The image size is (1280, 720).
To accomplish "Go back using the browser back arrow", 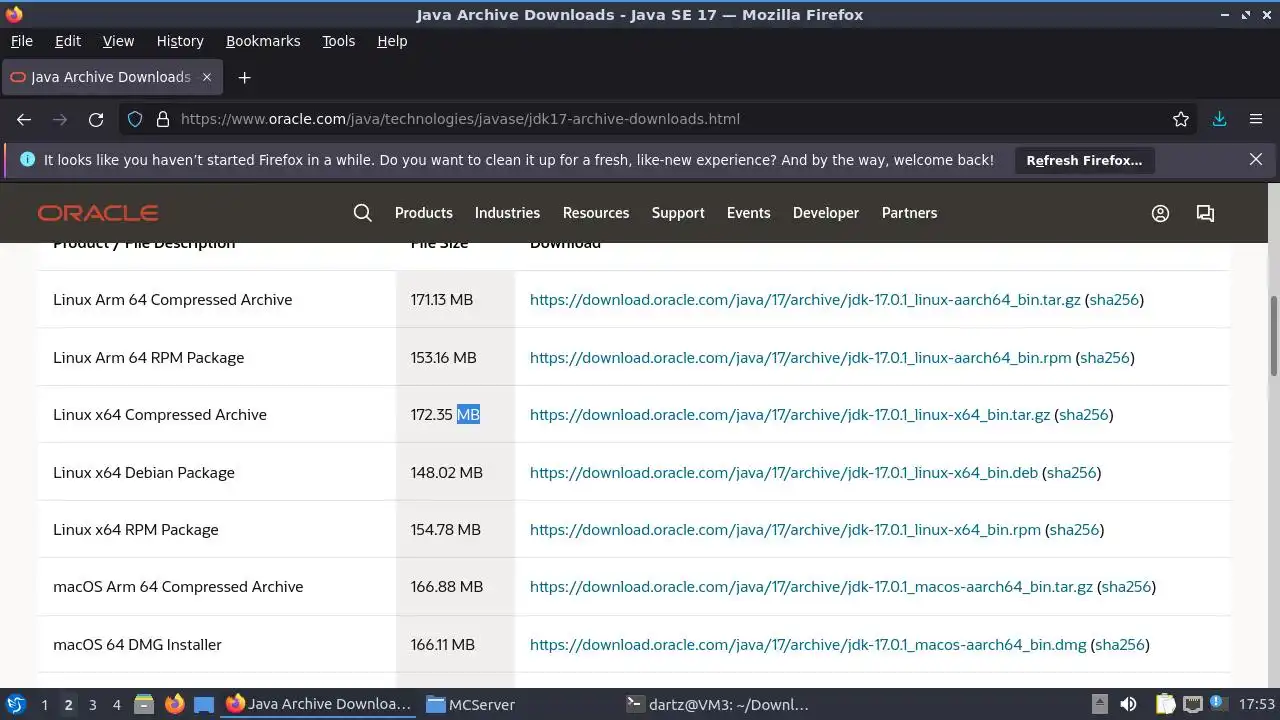I will (x=24, y=119).
